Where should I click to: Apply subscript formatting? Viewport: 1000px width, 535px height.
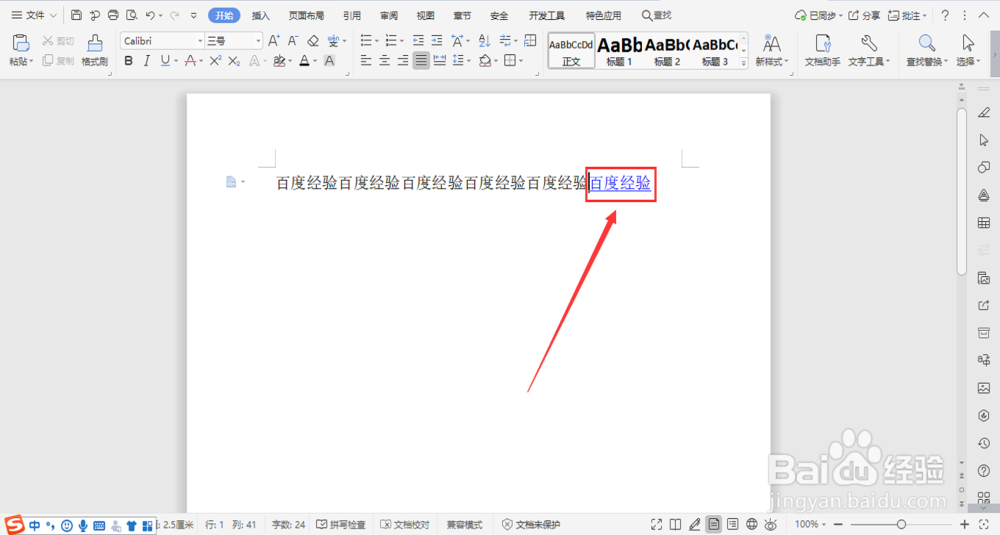(234, 61)
